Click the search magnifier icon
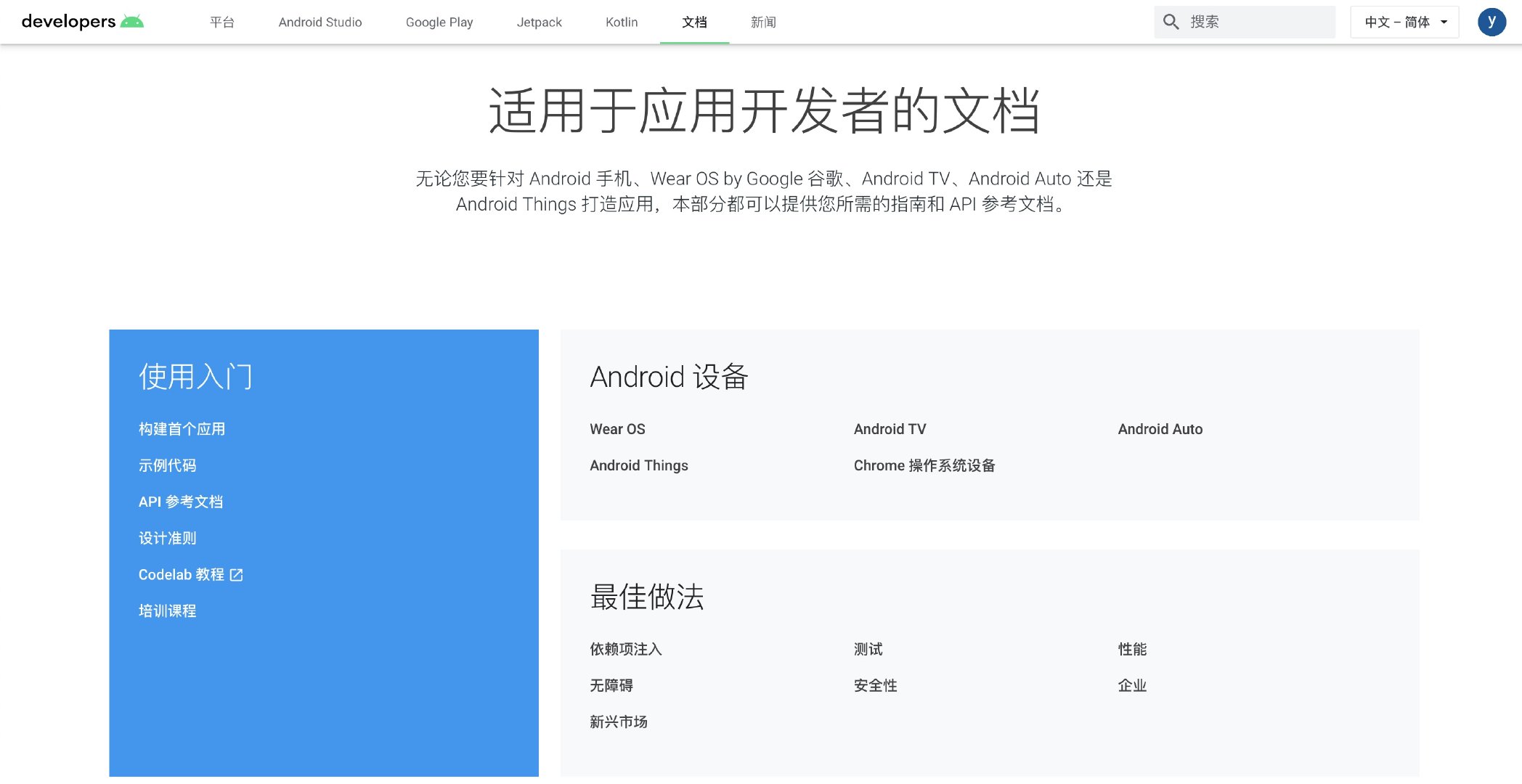 point(1171,22)
